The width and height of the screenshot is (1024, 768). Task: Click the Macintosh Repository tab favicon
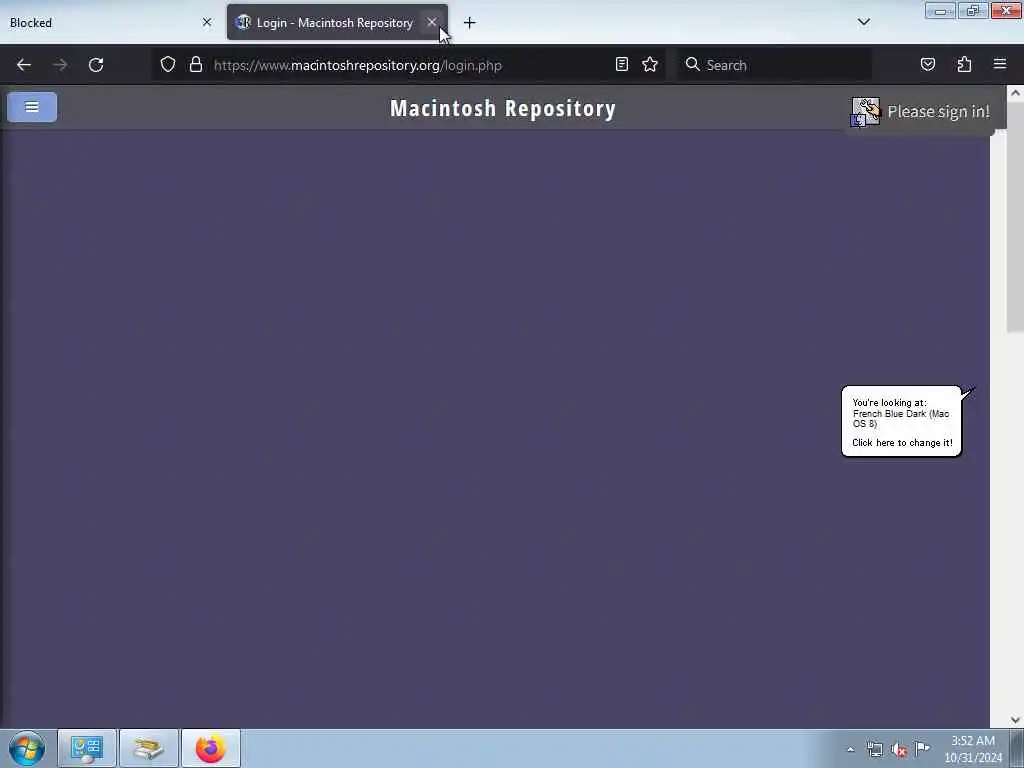pyautogui.click(x=243, y=23)
